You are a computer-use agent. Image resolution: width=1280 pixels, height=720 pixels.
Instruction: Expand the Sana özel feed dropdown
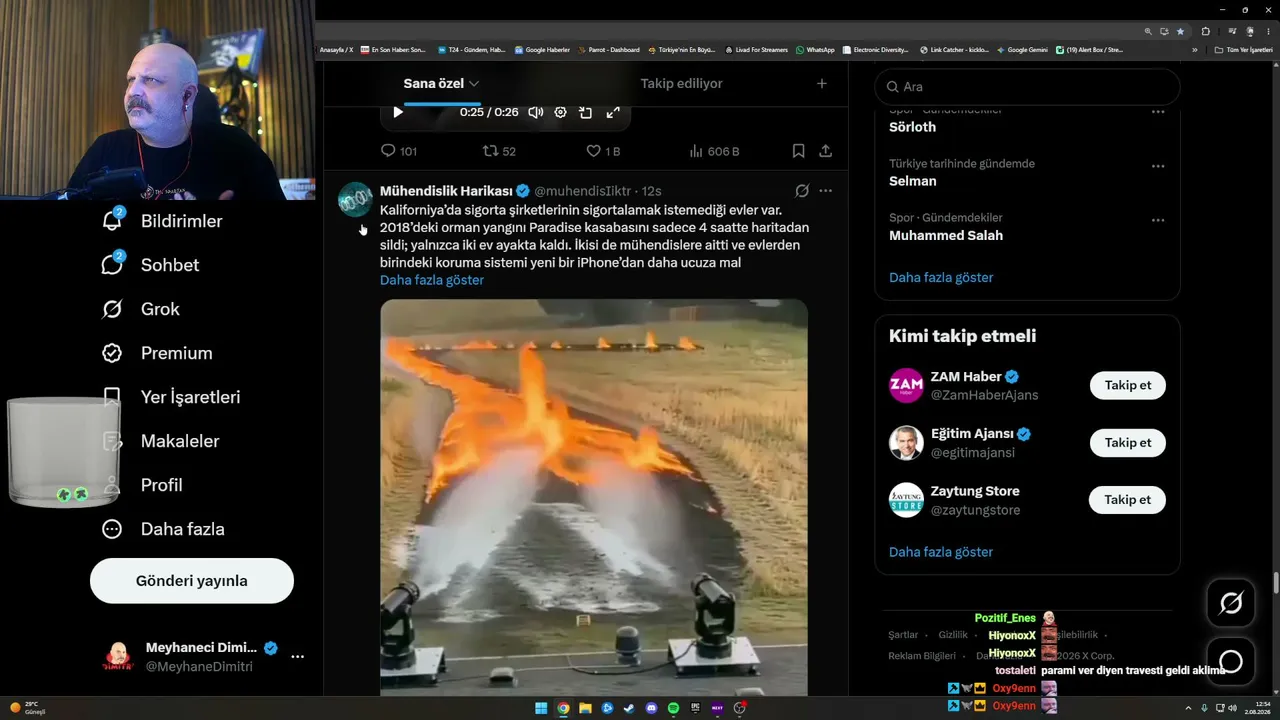[x=474, y=84]
